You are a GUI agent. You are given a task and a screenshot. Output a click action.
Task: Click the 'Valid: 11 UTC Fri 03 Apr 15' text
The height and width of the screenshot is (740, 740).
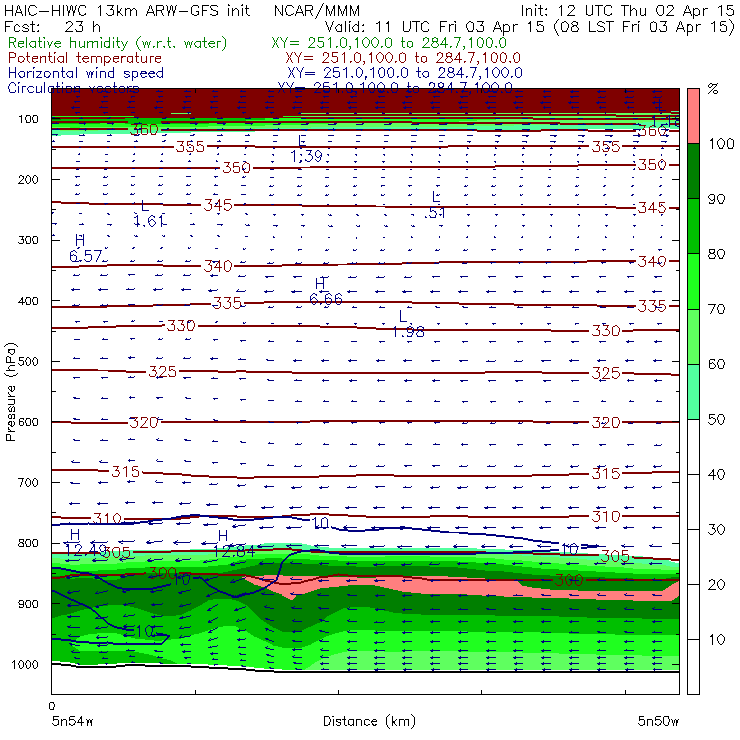point(434,27)
